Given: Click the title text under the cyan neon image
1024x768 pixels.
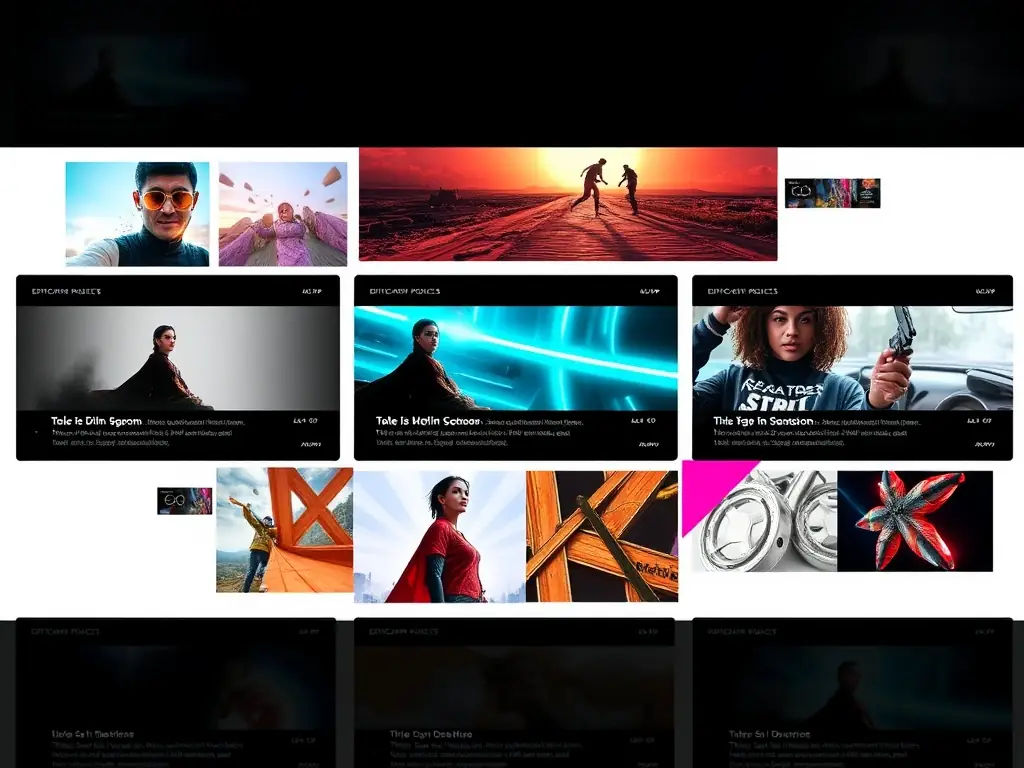Looking at the screenshot, I should (x=428, y=421).
